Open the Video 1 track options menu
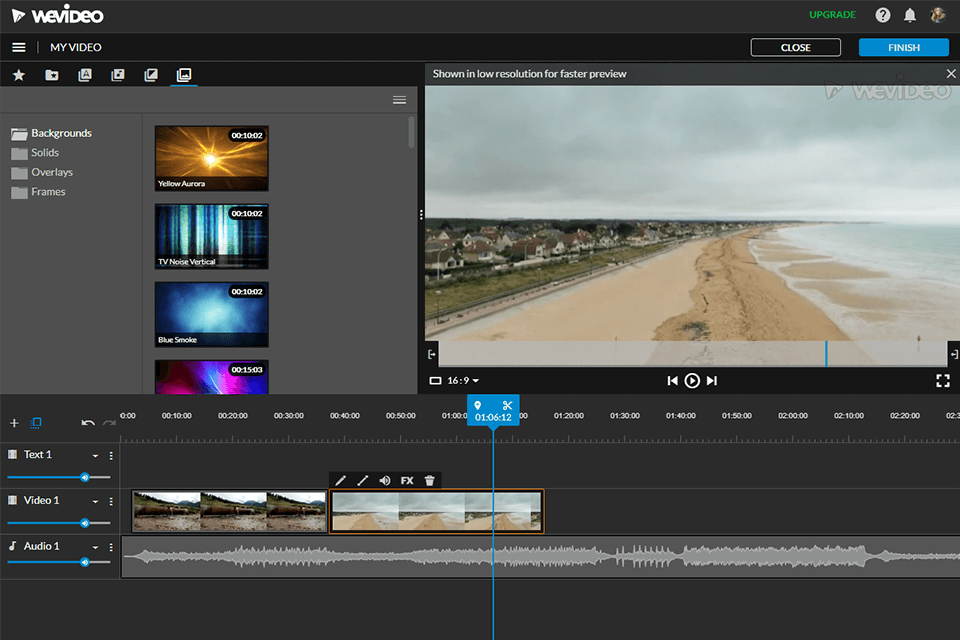Image resolution: width=960 pixels, height=640 pixels. 111,502
